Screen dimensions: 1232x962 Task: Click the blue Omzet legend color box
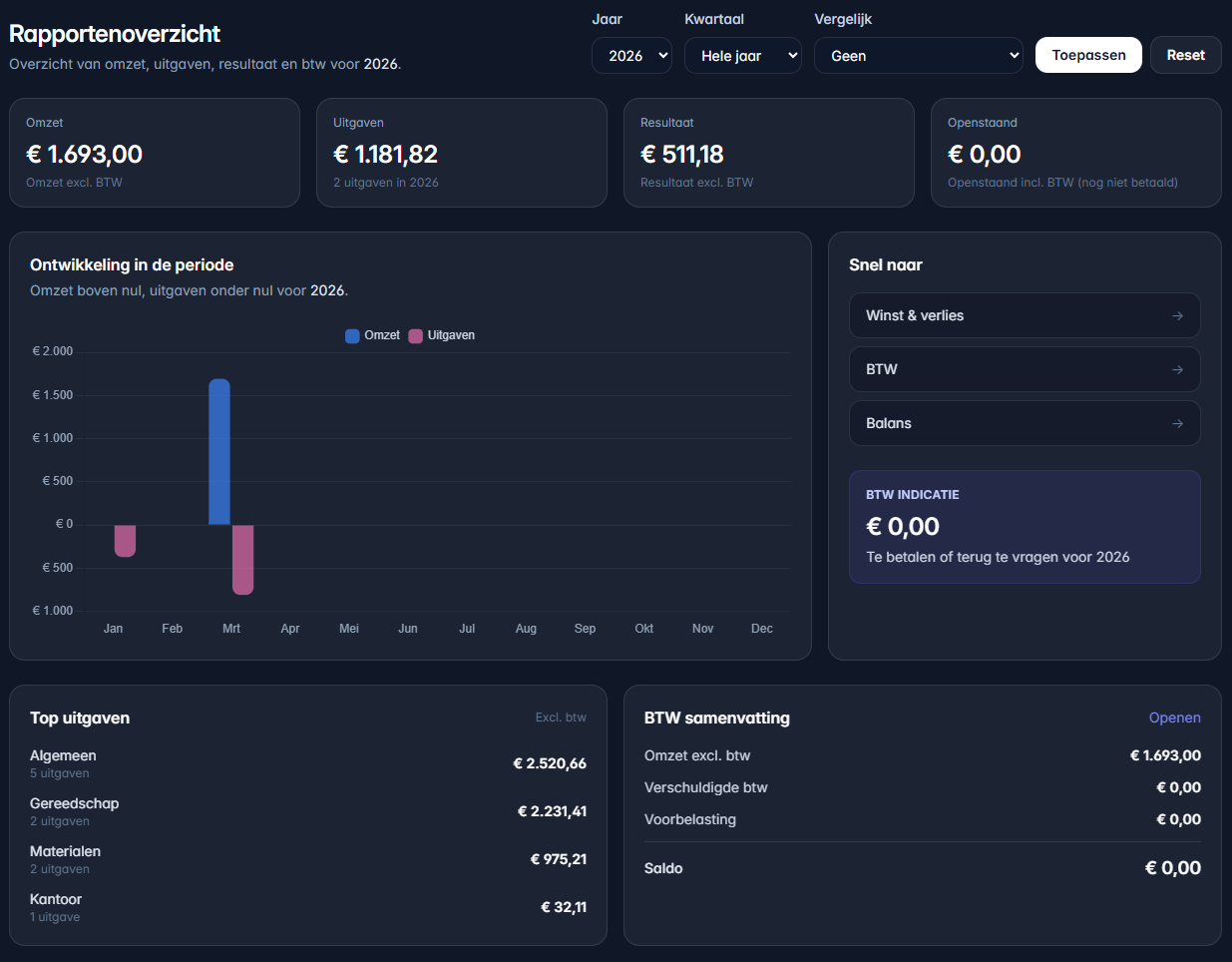(x=352, y=336)
